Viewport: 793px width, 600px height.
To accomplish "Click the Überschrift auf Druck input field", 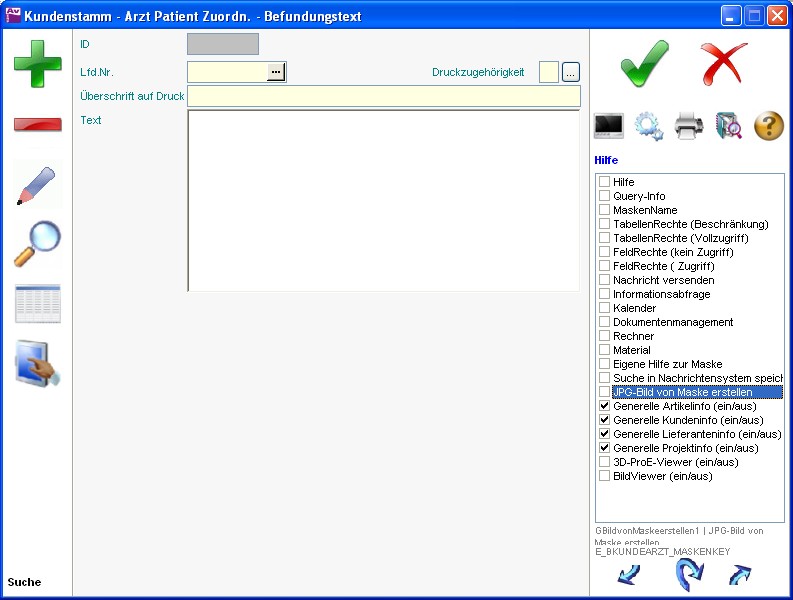I will (x=383, y=96).
